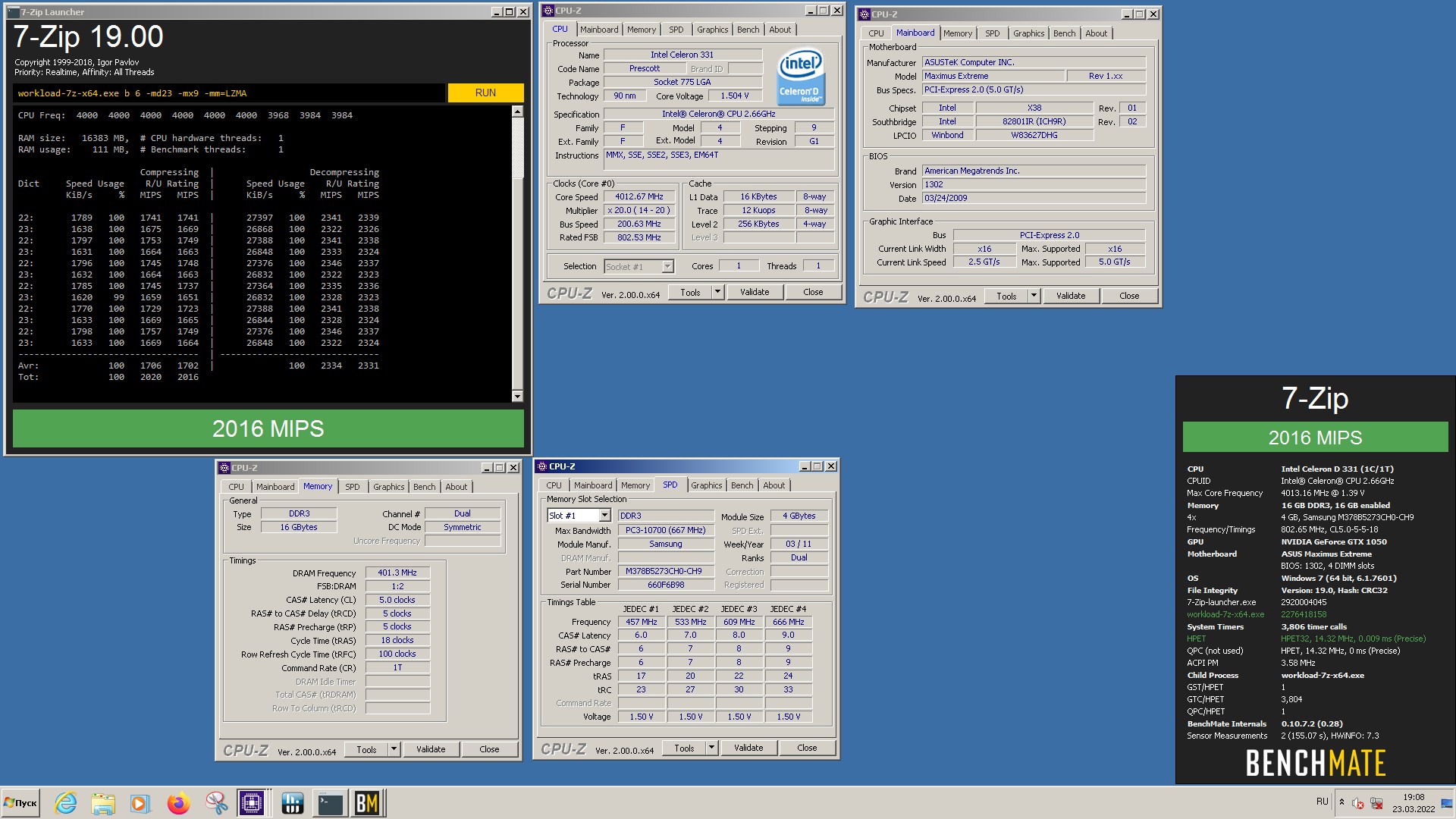1456x819 pixels.
Task: Click the HPET timer line in BenchMate panel
Action: [1307, 639]
